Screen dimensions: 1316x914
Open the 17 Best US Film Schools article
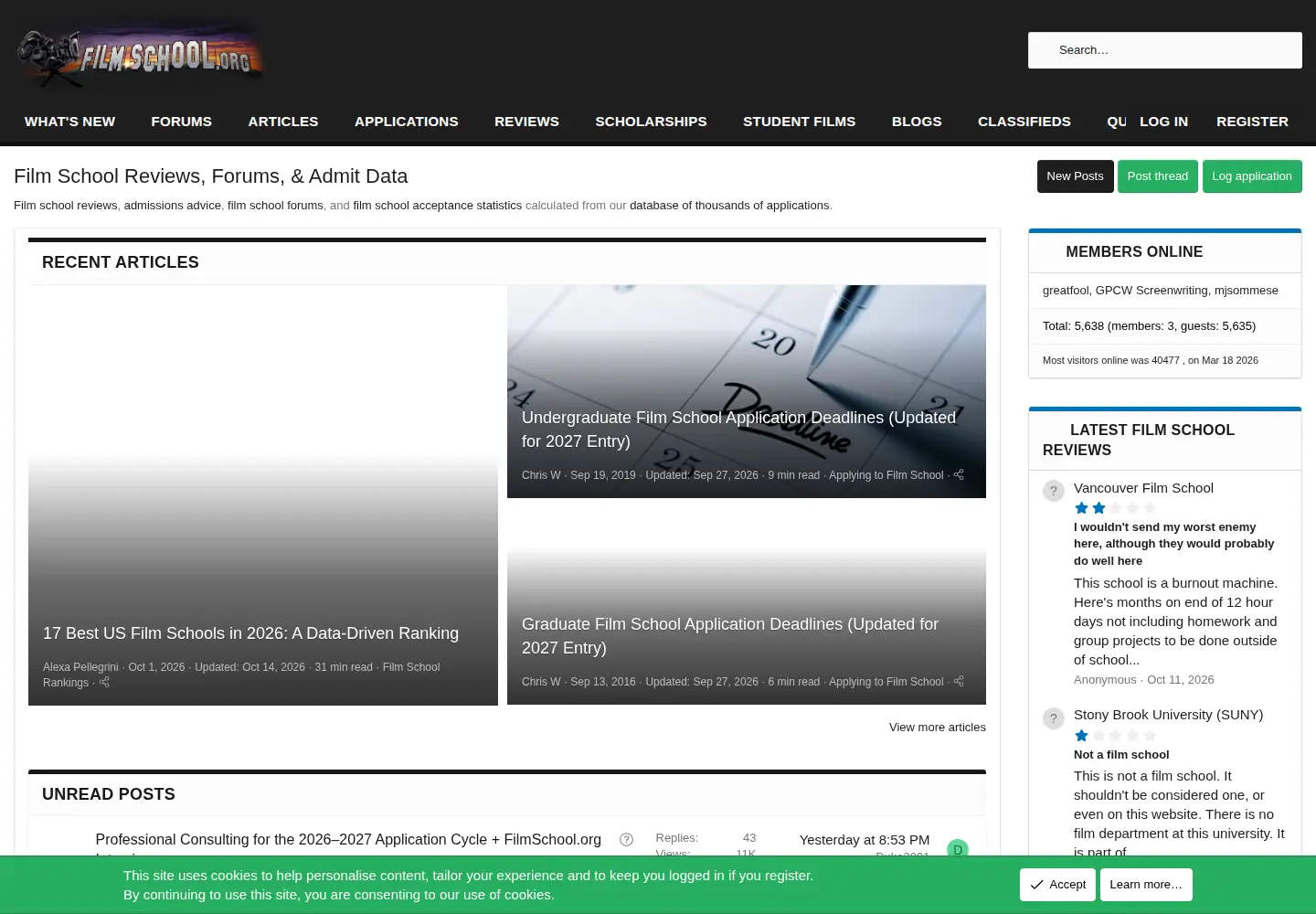point(250,633)
